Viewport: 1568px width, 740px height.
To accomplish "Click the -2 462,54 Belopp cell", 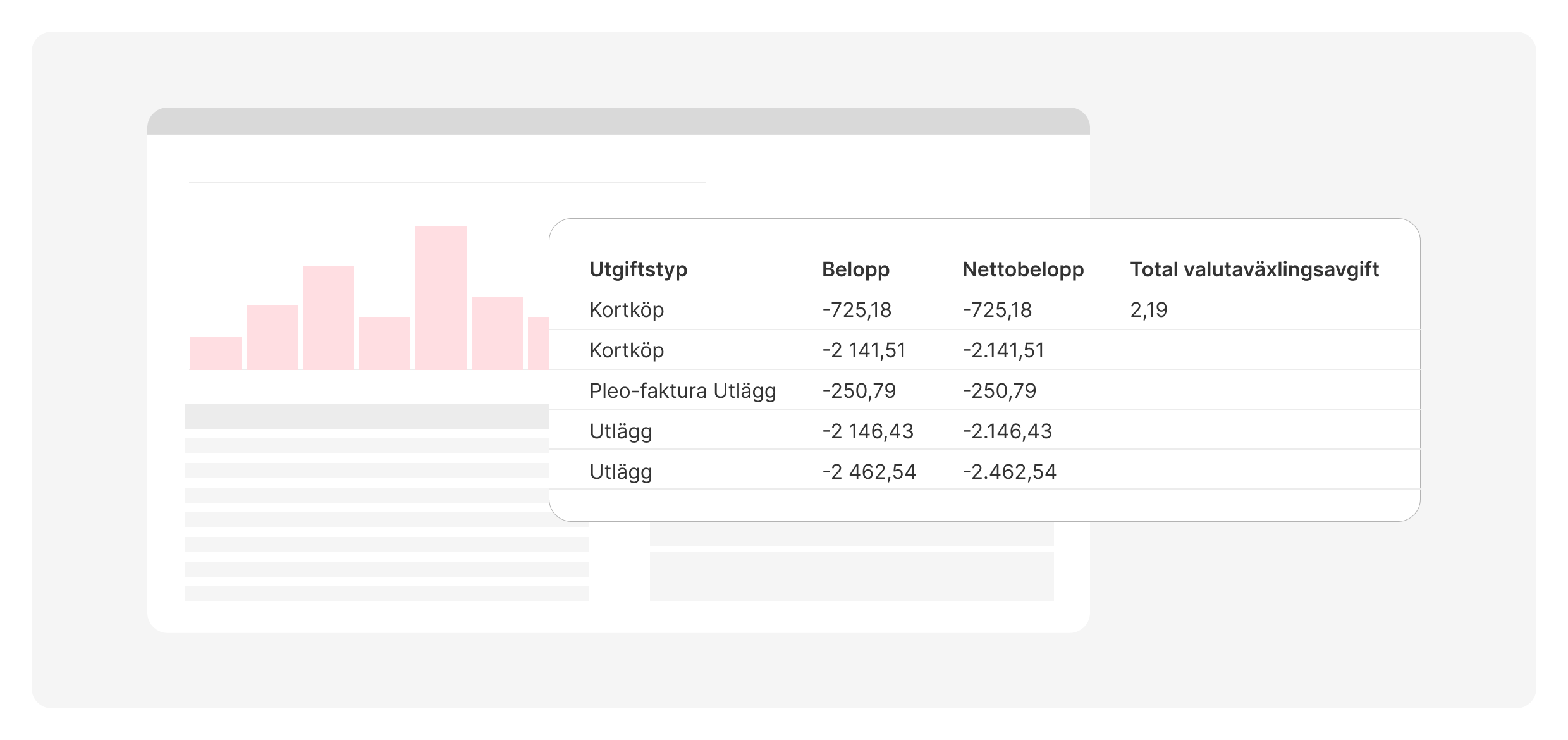I will tap(869, 472).
